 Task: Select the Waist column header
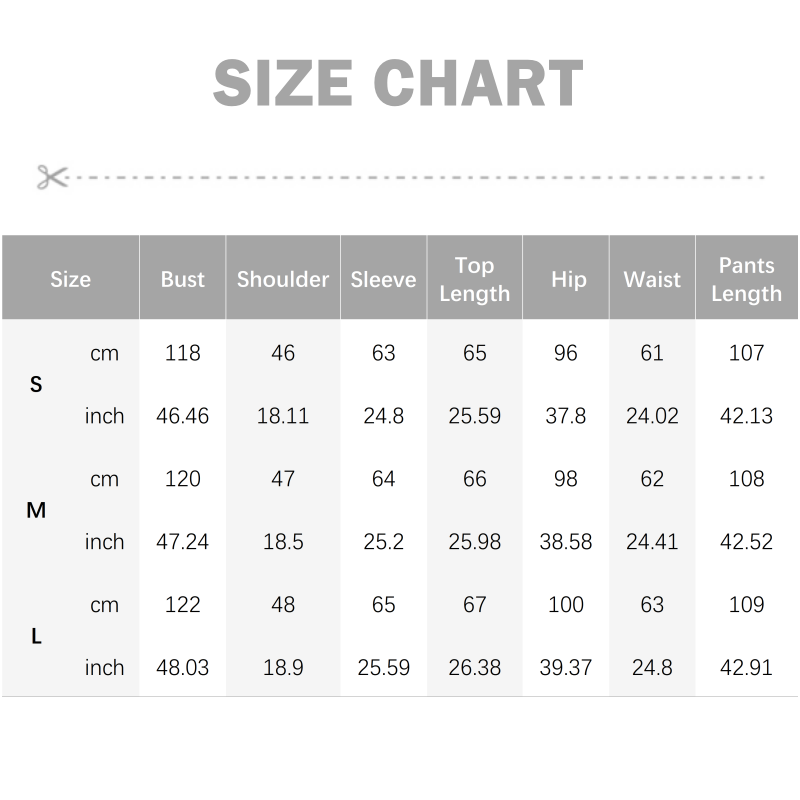pyautogui.click(x=652, y=279)
